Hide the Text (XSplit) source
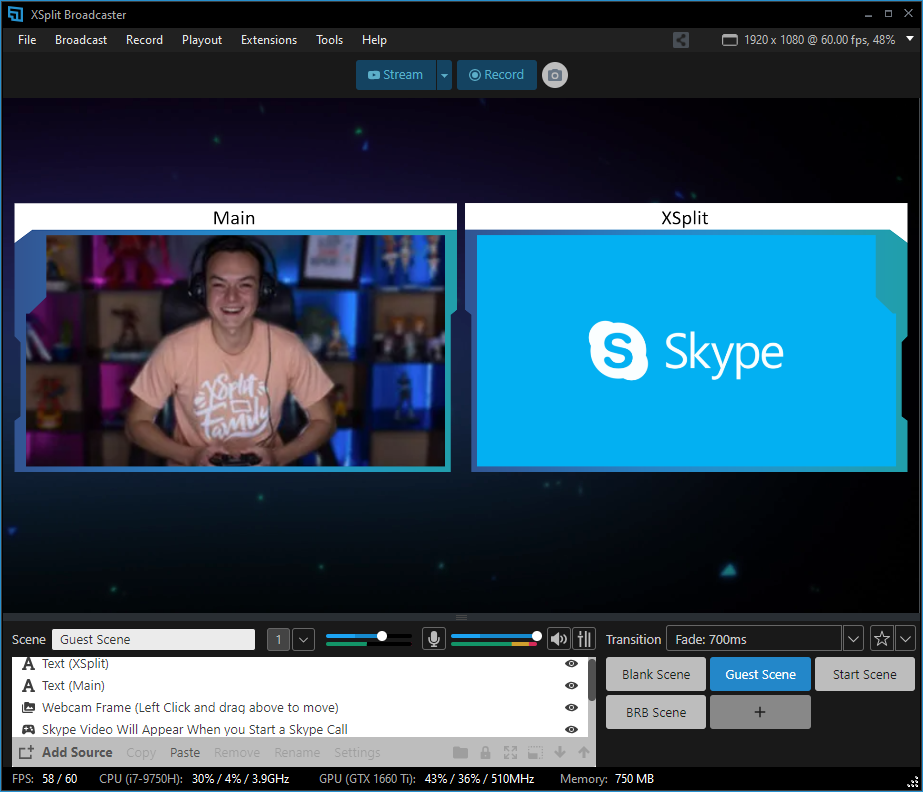Viewport: 923px width, 792px height. coord(571,664)
